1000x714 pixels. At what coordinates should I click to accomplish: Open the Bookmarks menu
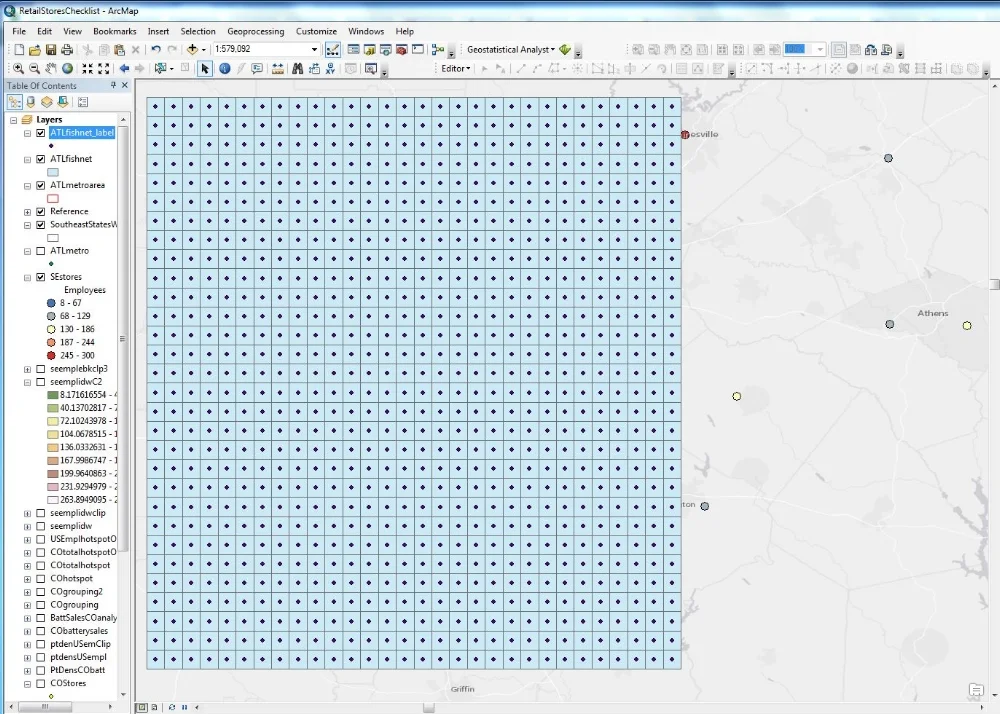pos(115,31)
